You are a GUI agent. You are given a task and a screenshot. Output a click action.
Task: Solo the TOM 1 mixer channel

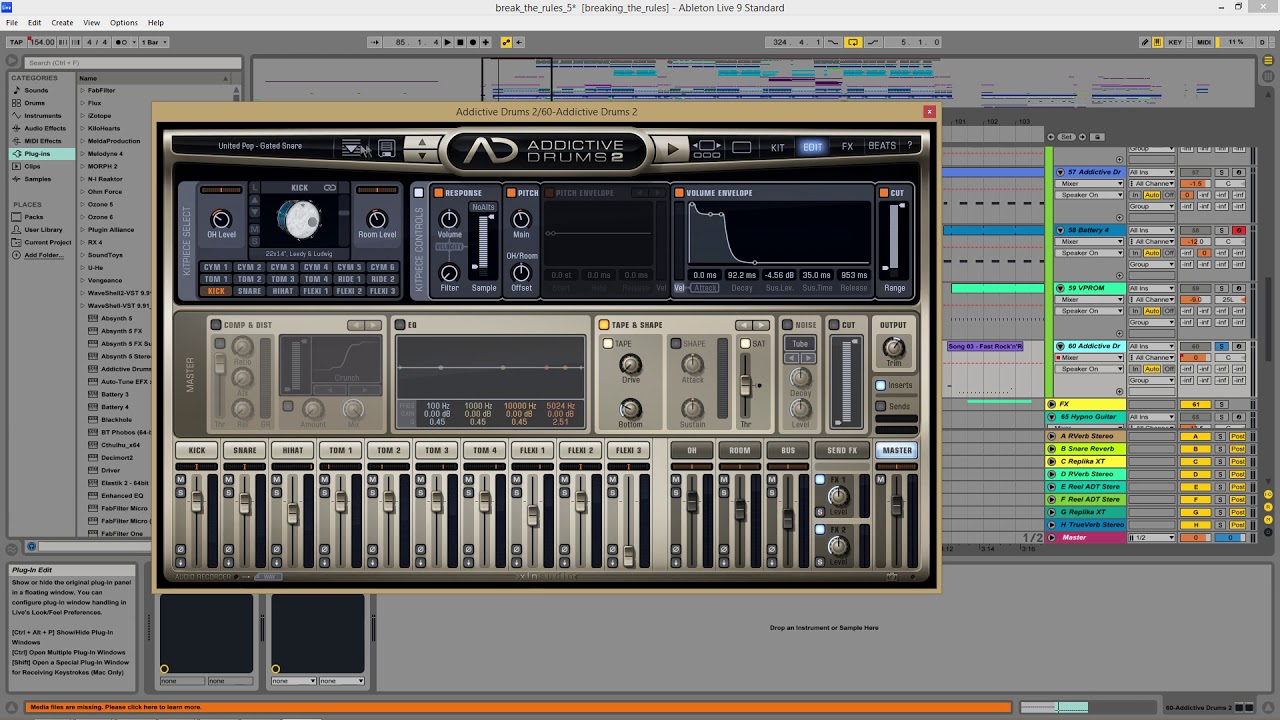coord(325,492)
